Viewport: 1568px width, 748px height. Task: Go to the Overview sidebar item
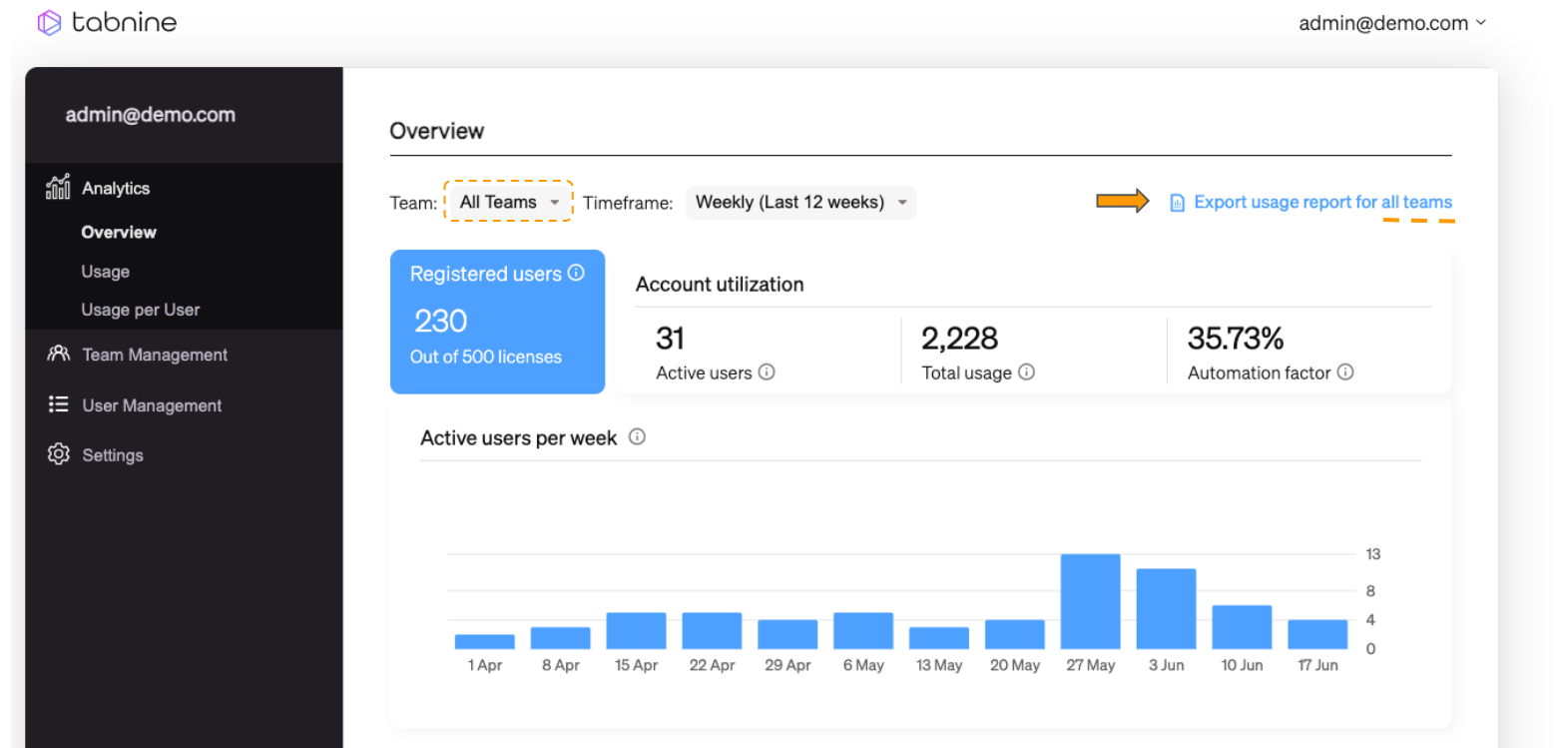(119, 232)
